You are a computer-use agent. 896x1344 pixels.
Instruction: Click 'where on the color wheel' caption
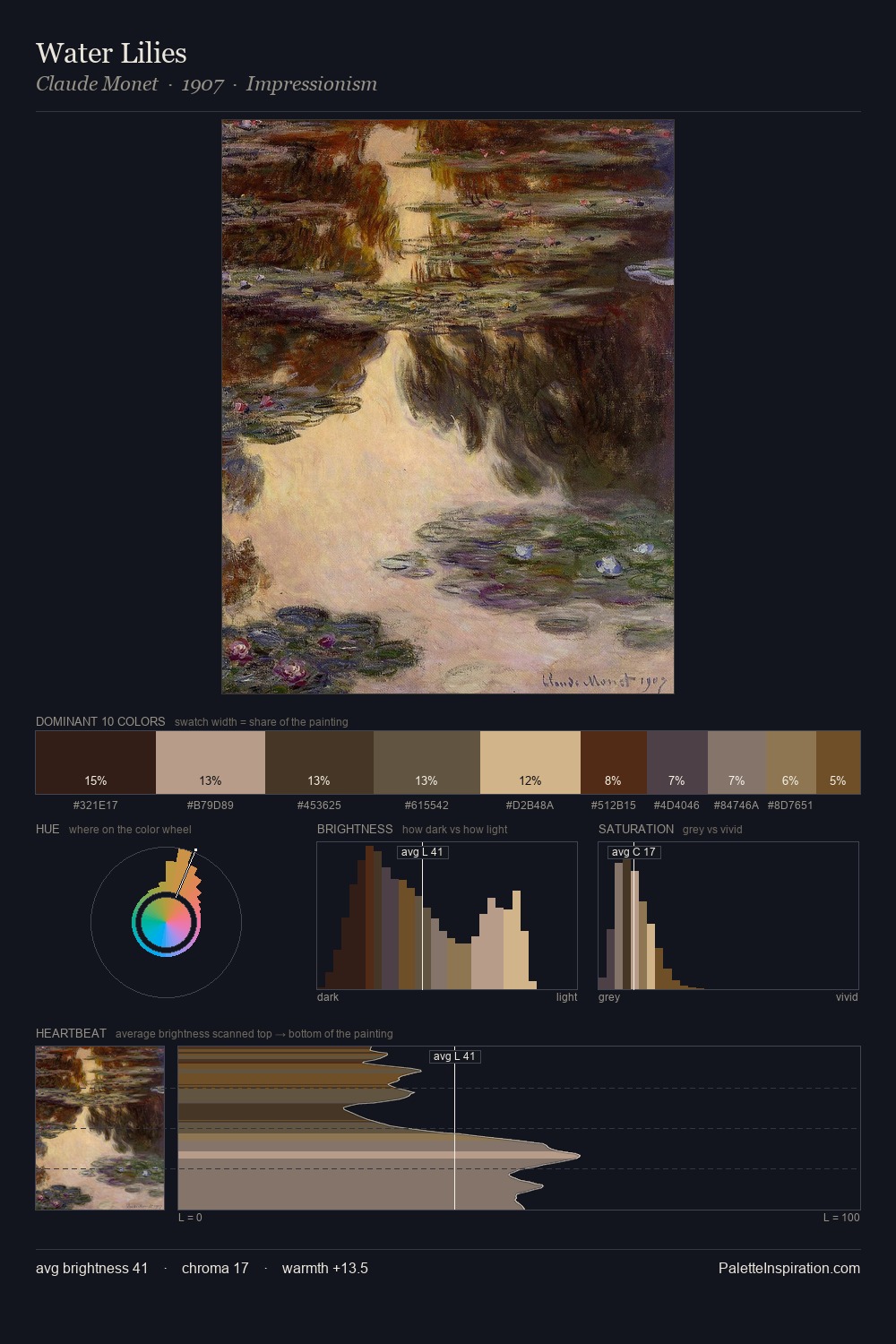[x=130, y=830]
